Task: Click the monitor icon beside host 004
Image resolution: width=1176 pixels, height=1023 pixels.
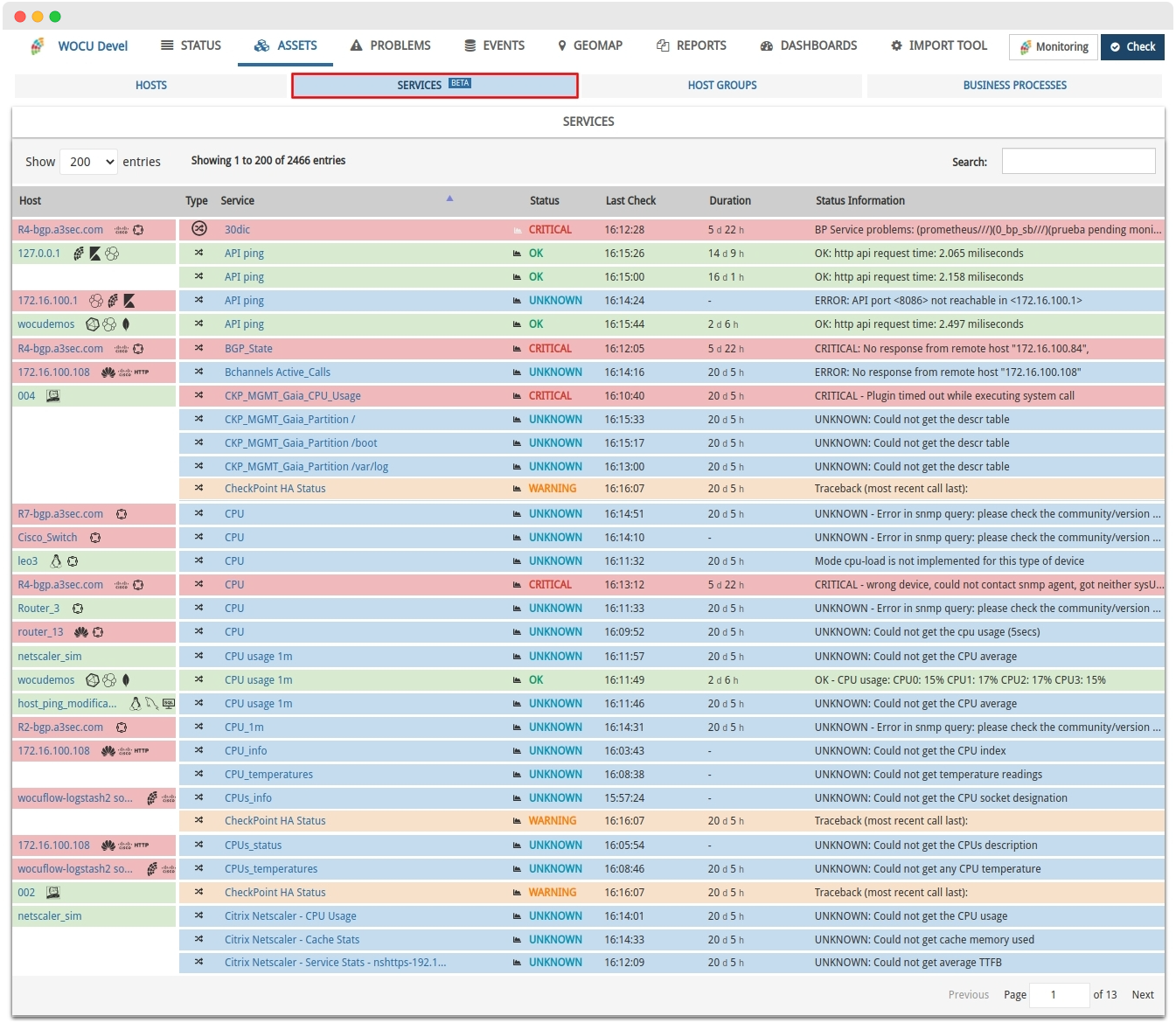Action: coord(53,396)
